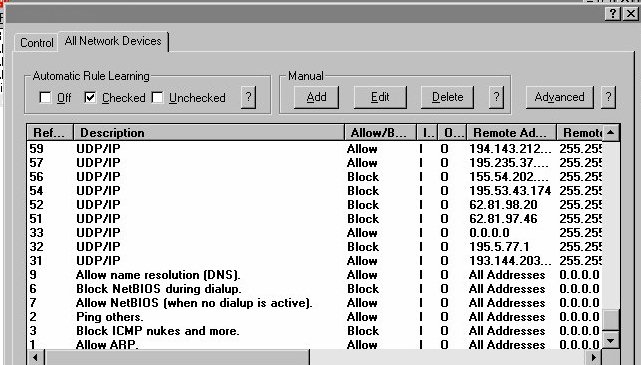This screenshot has width=641, height=365.
Task: Click the I... column header
Action: coord(427,133)
